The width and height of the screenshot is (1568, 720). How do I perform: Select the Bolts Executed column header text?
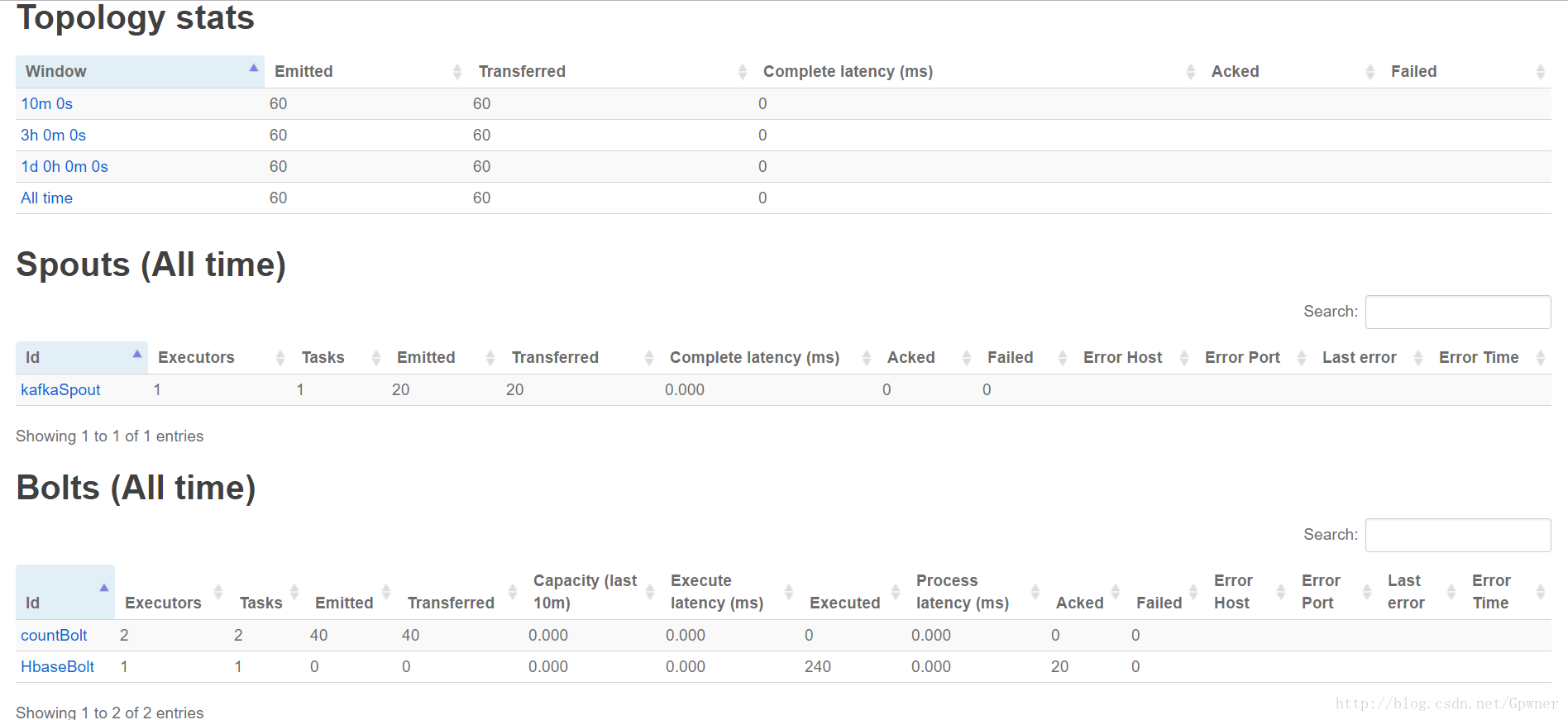click(x=844, y=603)
